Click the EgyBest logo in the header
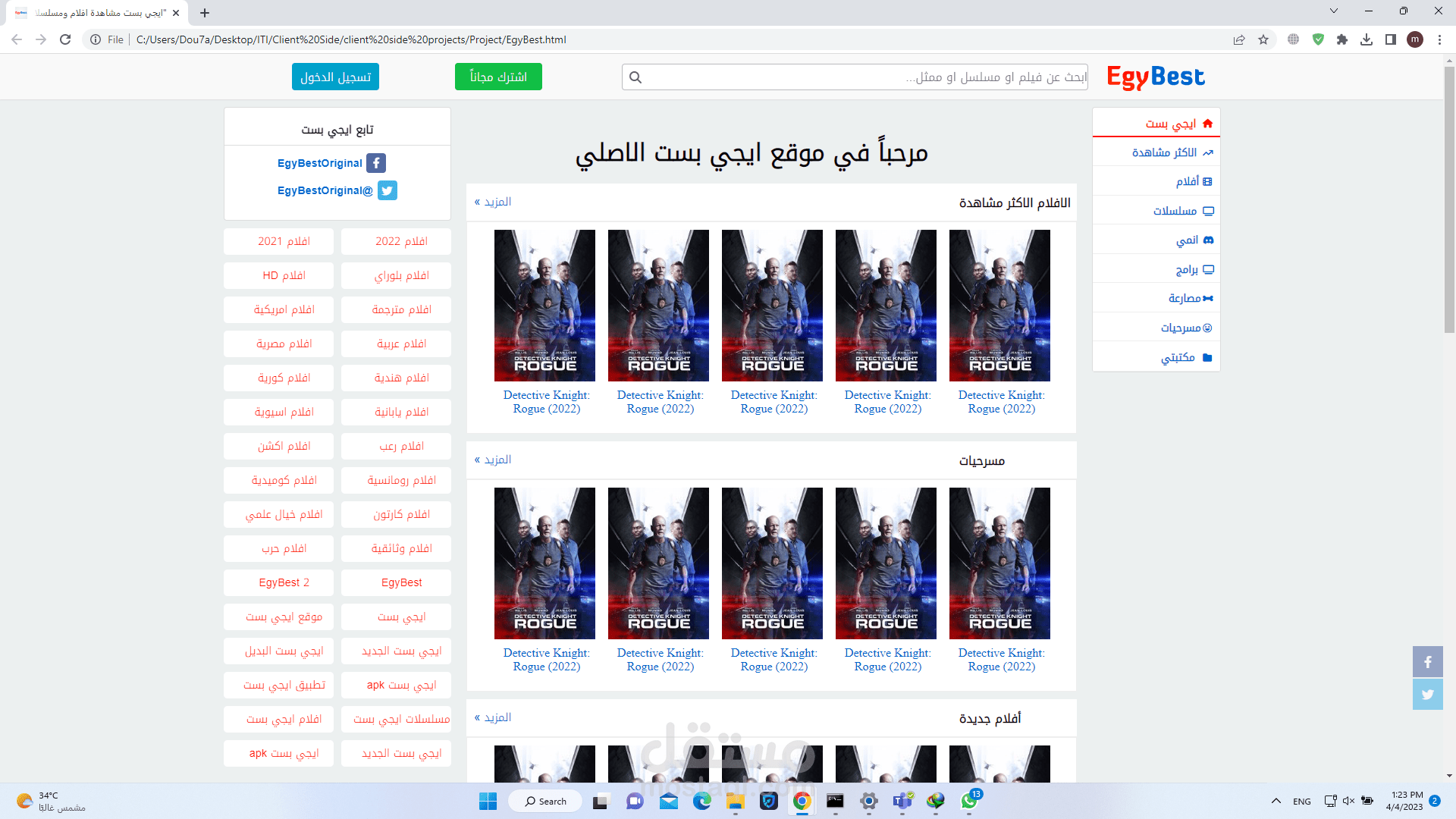Screen dimensions: 1456x819 pos(1156,77)
